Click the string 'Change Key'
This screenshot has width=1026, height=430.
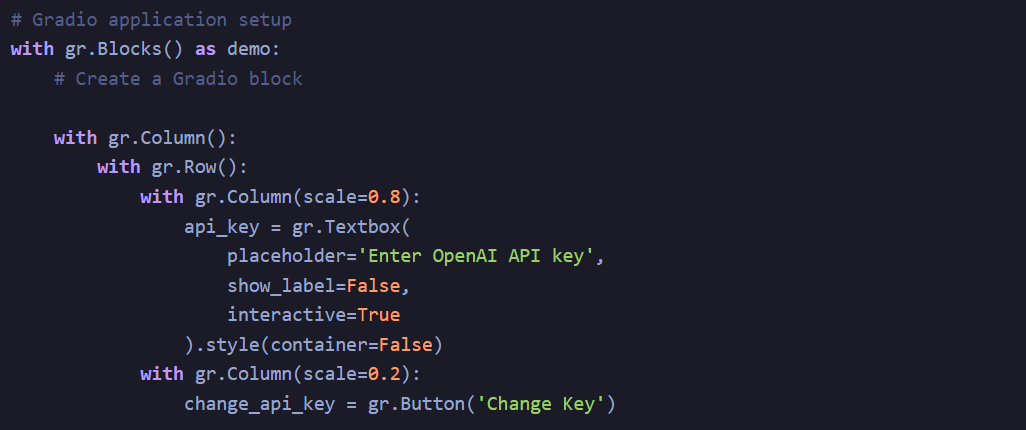pos(540,404)
